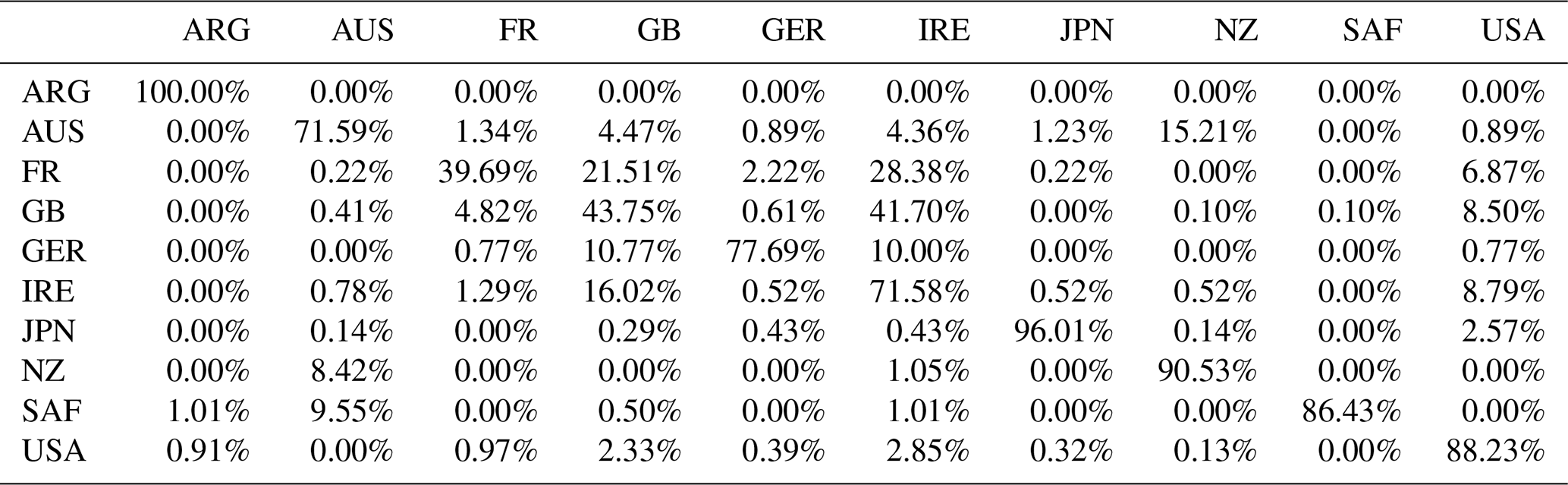
Task: Select the GER row label
Action: 54,251
